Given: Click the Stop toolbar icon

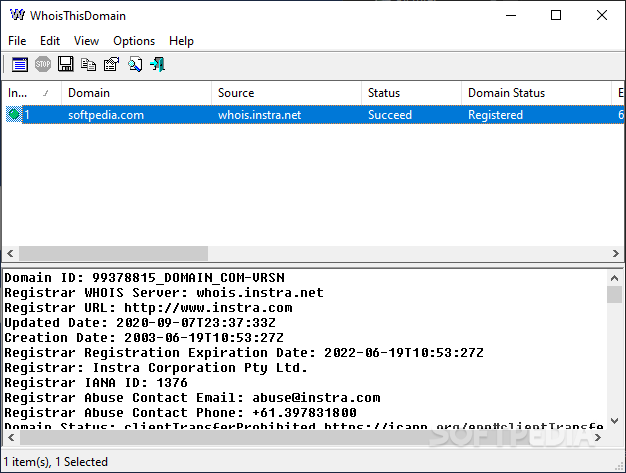Looking at the screenshot, I should (43, 64).
